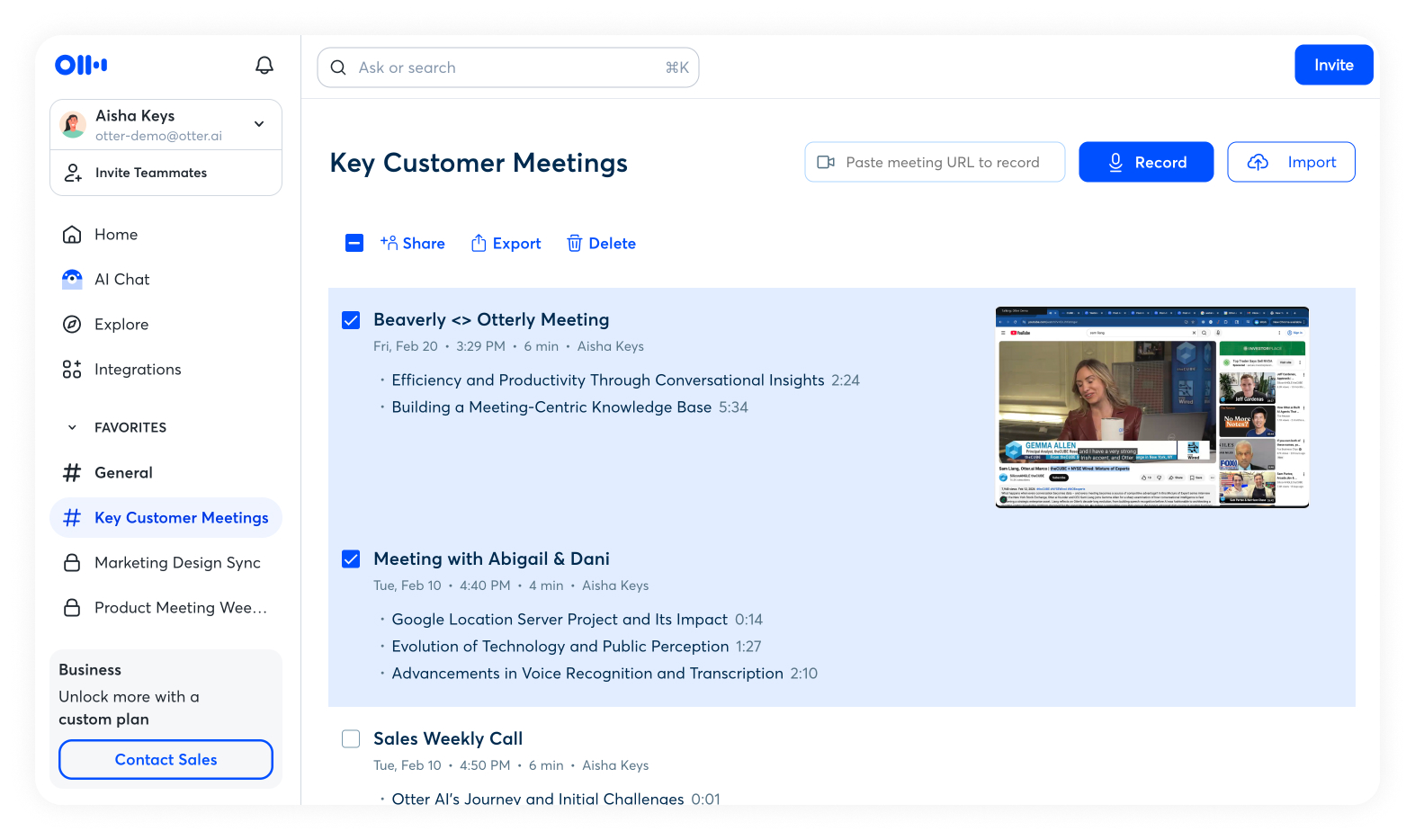This screenshot has width=1415, height=840.
Task: Select the Sales Weekly Call checkbox
Action: tap(351, 739)
